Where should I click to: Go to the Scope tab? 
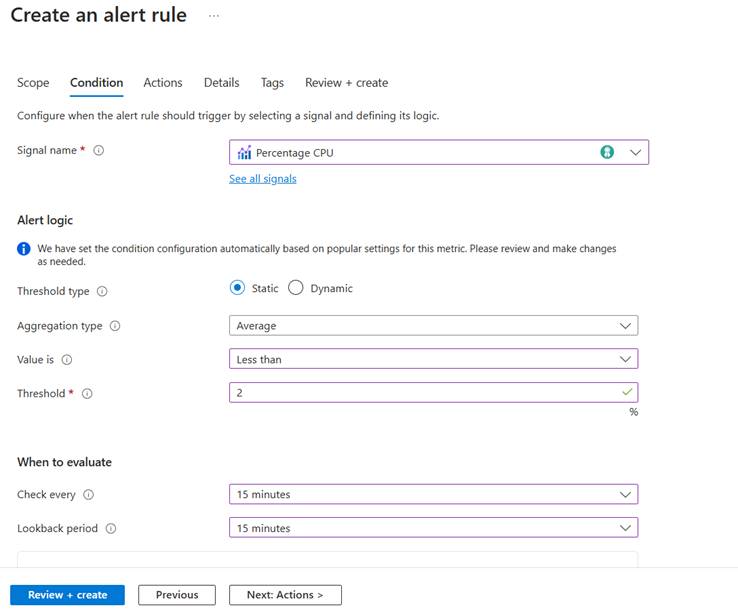(x=33, y=83)
